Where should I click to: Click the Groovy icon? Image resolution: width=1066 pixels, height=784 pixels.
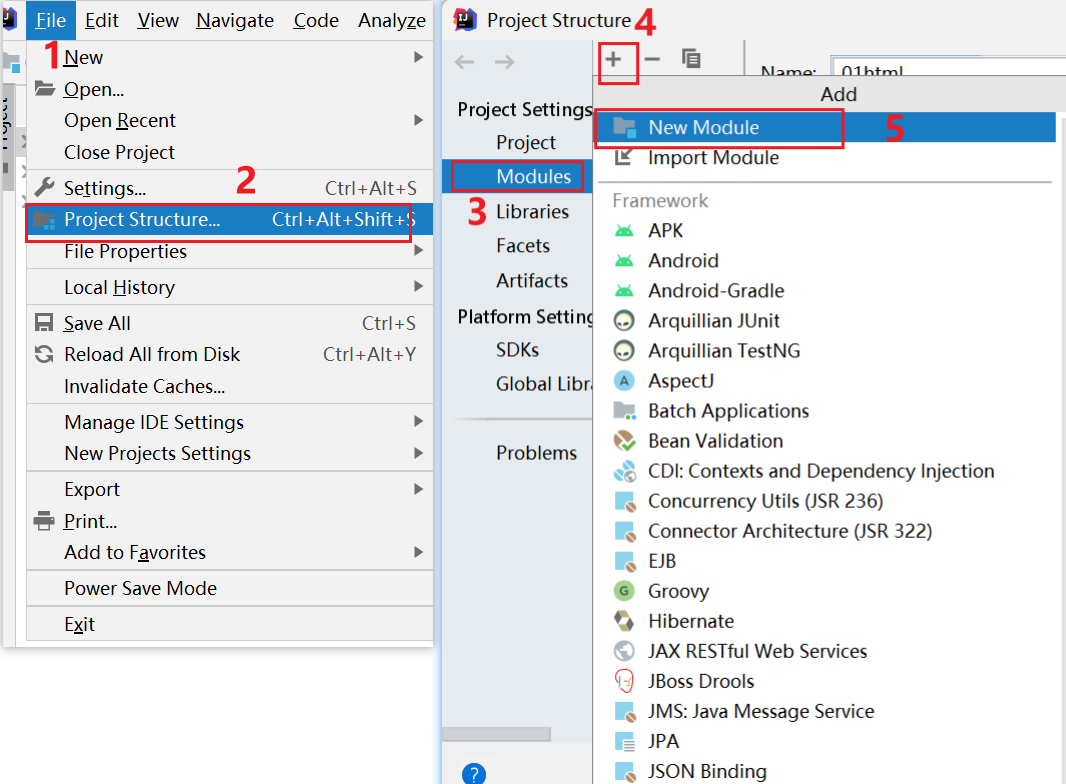pos(624,591)
